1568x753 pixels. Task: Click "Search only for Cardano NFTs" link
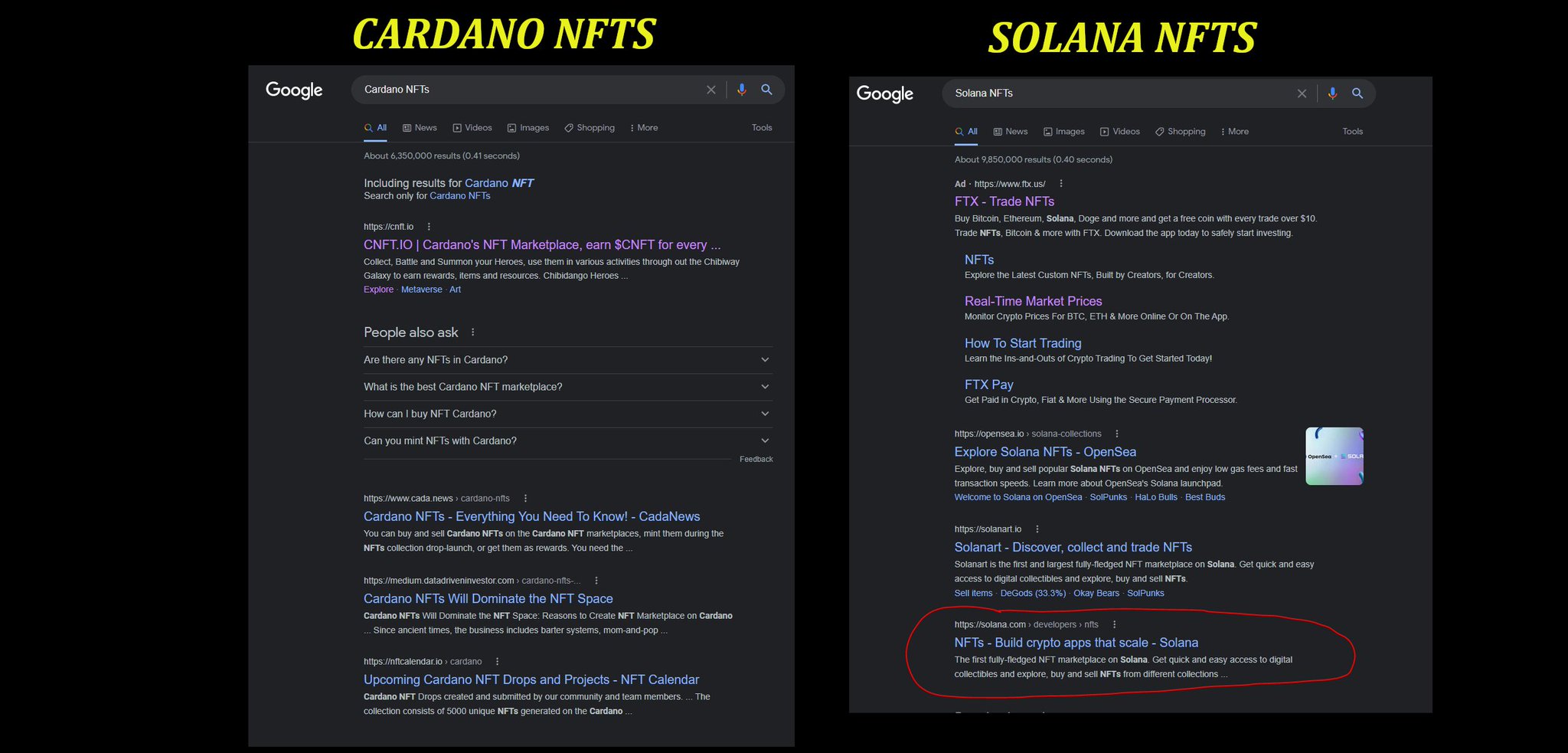coord(460,196)
